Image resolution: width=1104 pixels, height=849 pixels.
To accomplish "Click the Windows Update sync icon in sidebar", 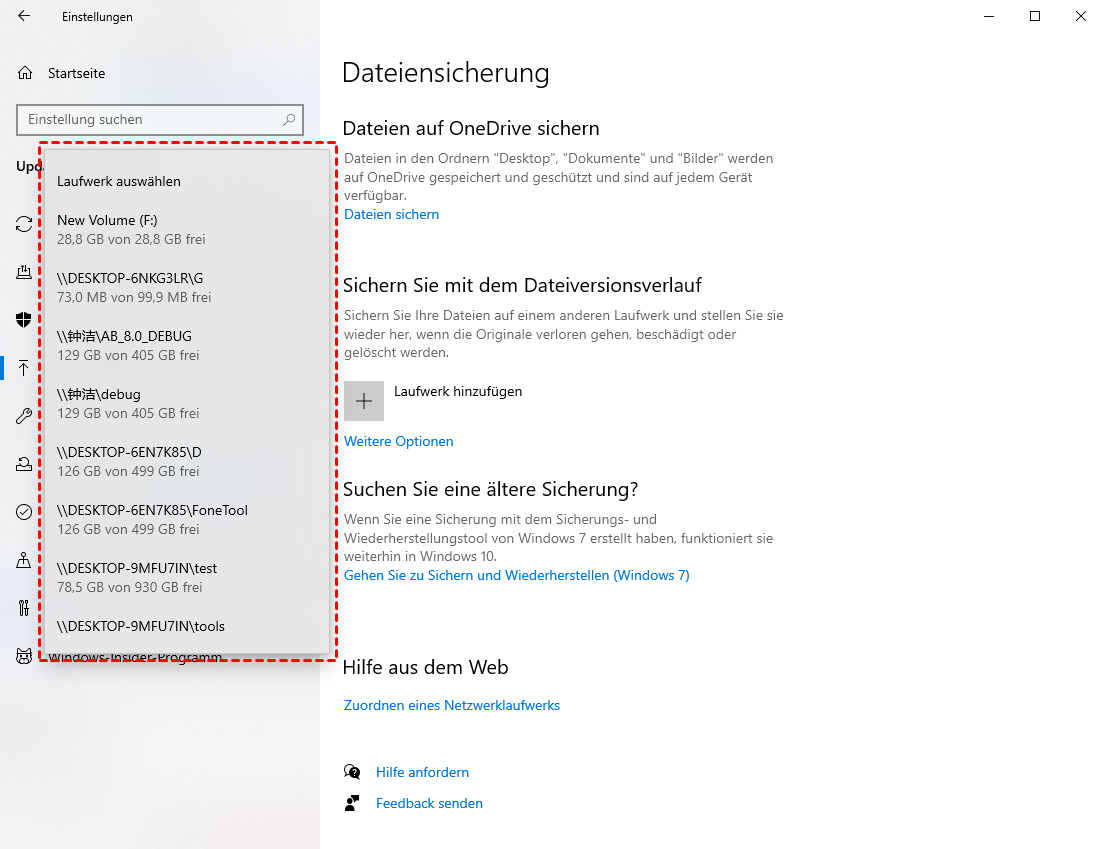I will coord(24,224).
